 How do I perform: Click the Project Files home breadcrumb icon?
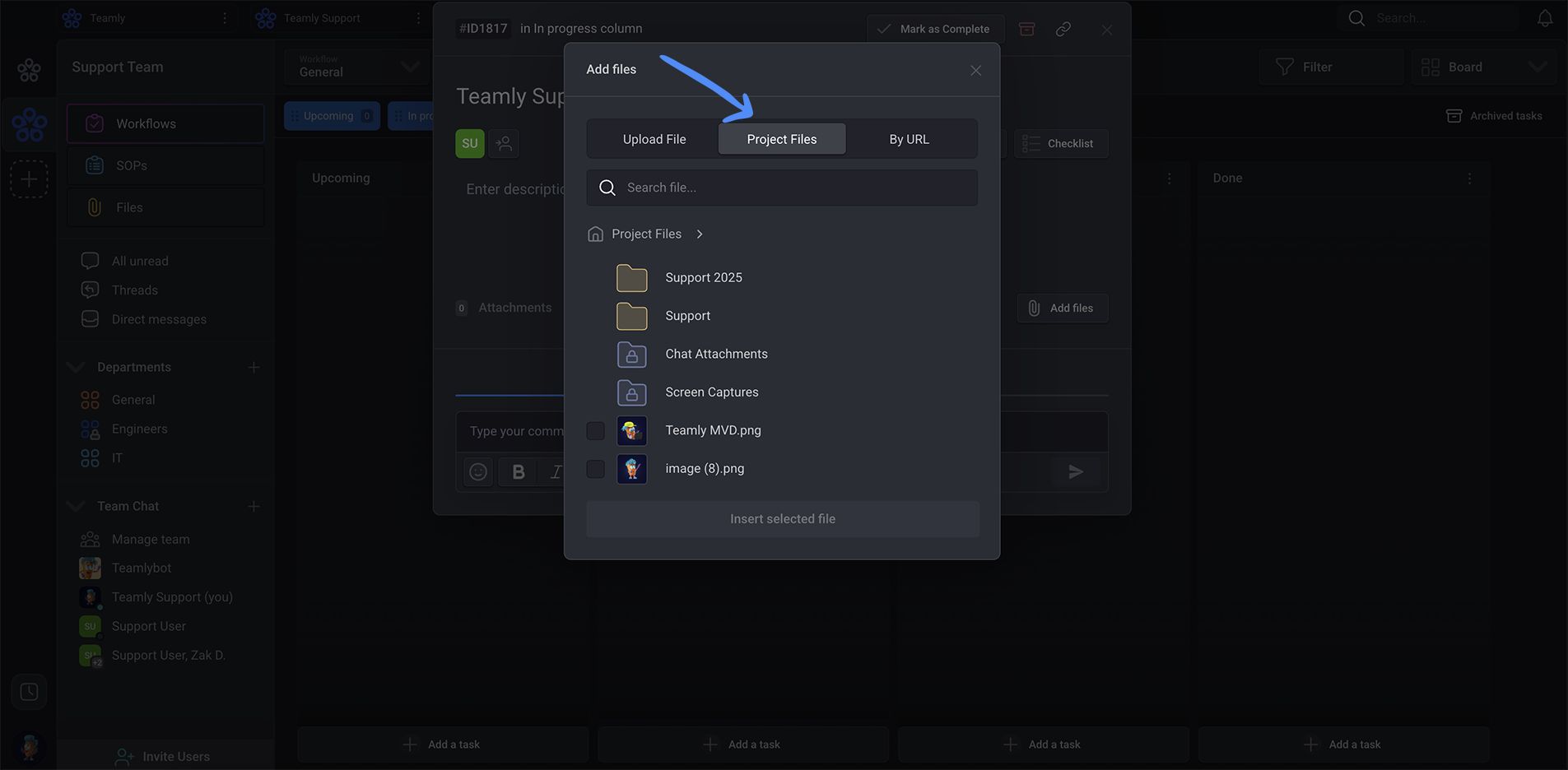tap(595, 234)
